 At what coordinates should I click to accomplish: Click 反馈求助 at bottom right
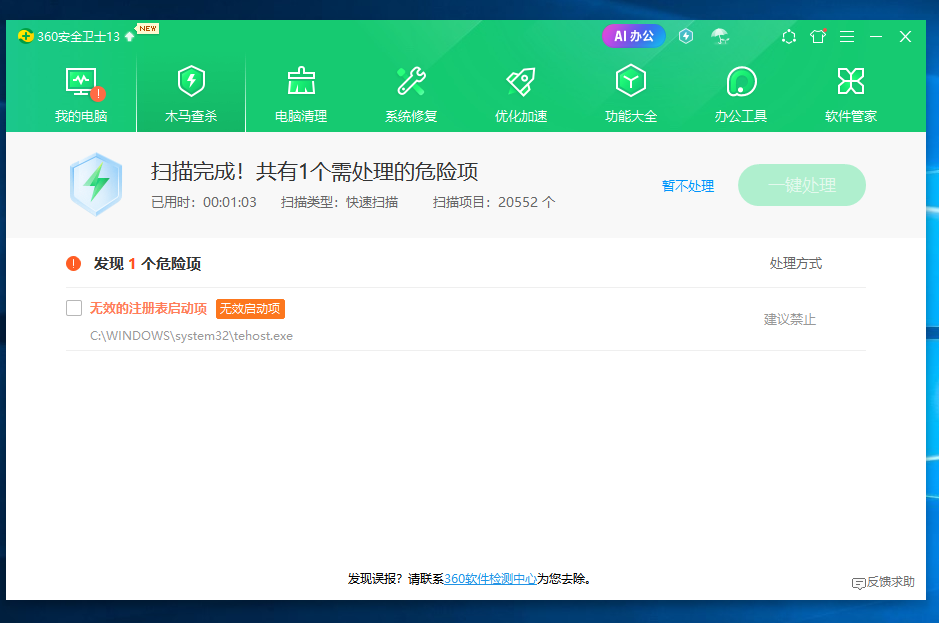click(x=883, y=582)
